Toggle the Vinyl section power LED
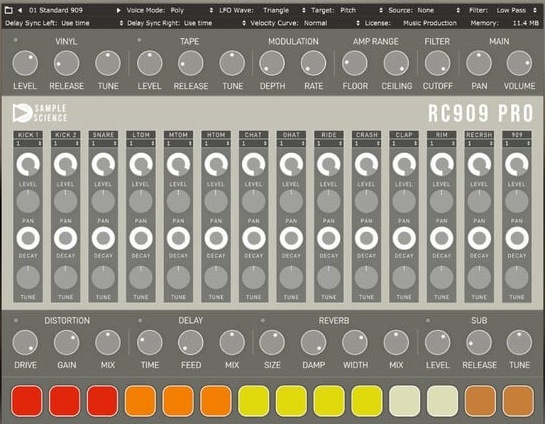545x424 pixels. click(x=15, y=40)
